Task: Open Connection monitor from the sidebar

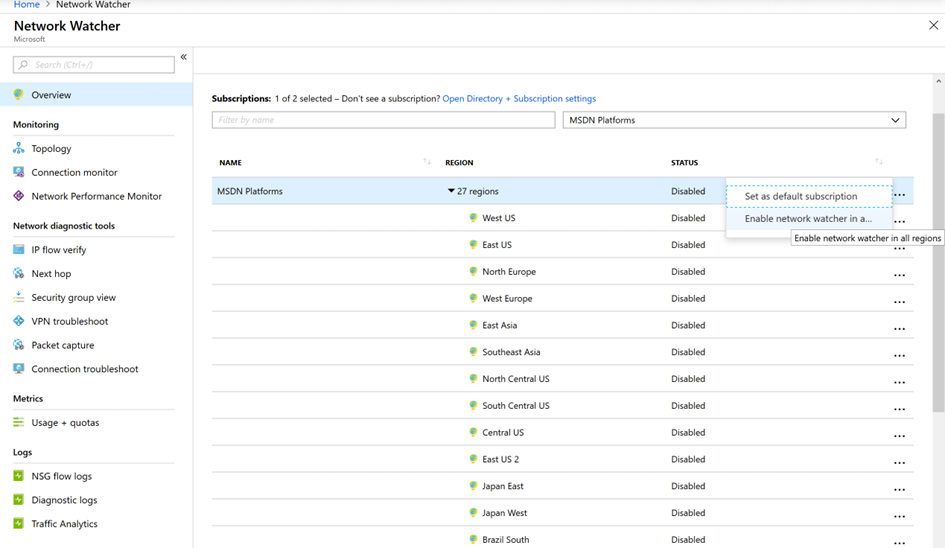Action: point(74,172)
